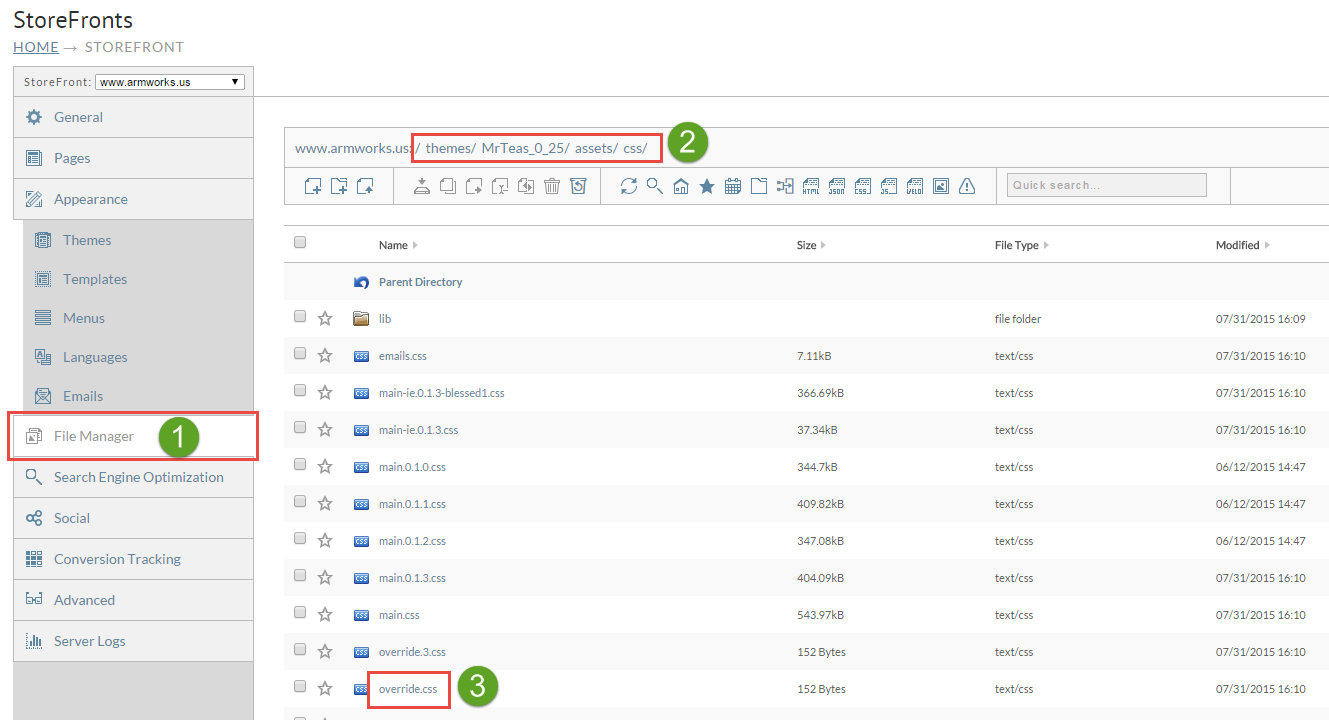Open the File Manager section
This screenshot has width=1329, height=720.
[x=133, y=436]
